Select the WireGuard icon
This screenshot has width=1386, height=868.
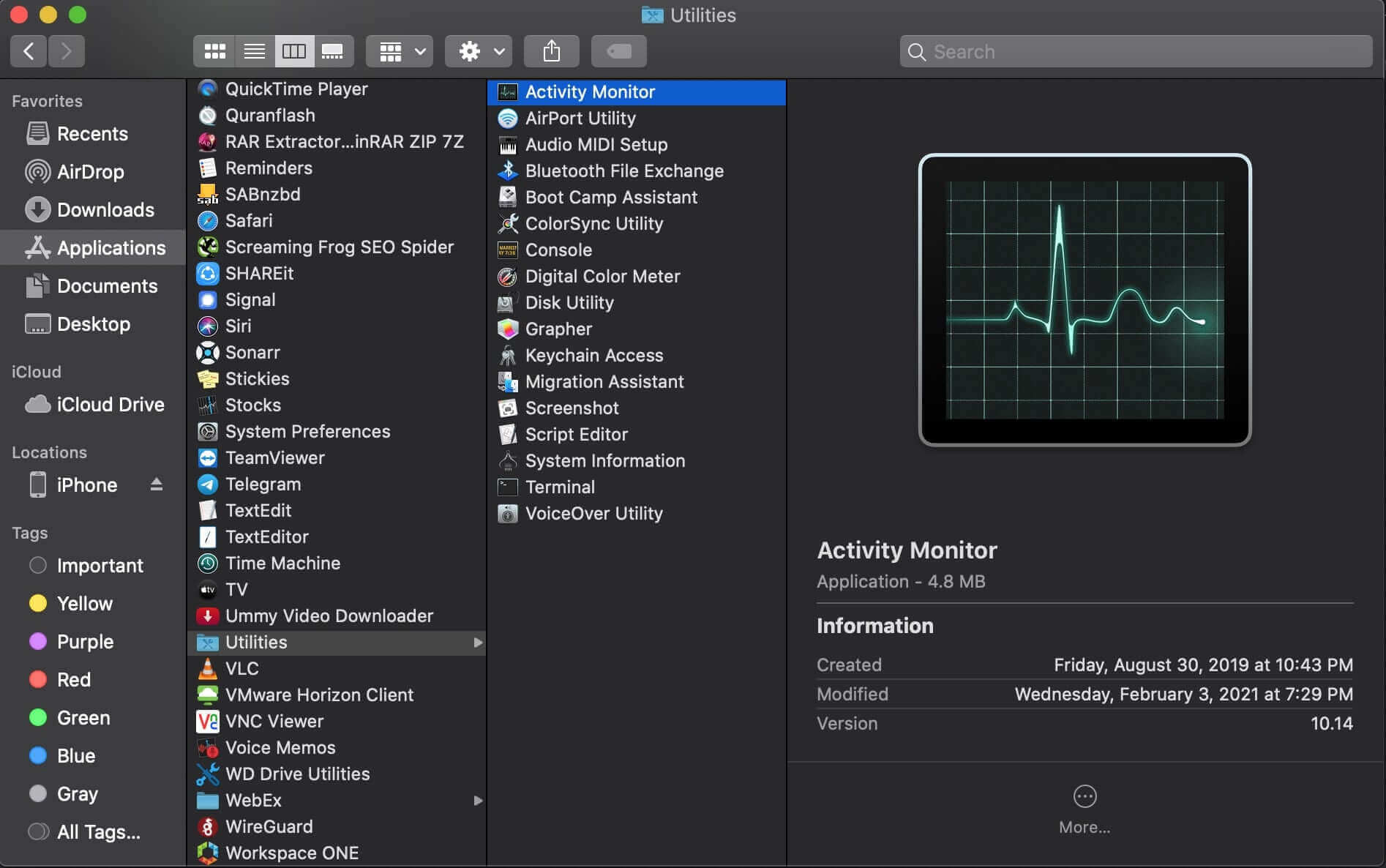208,827
